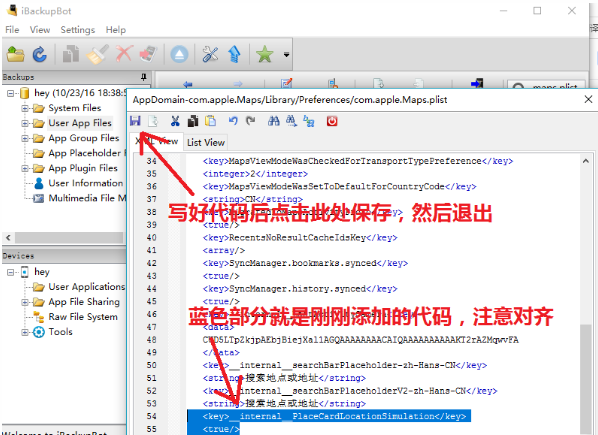This screenshot has width=598, height=435.
Task: Click the binoculars Find icon
Action: pyautogui.click(x=273, y=121)
